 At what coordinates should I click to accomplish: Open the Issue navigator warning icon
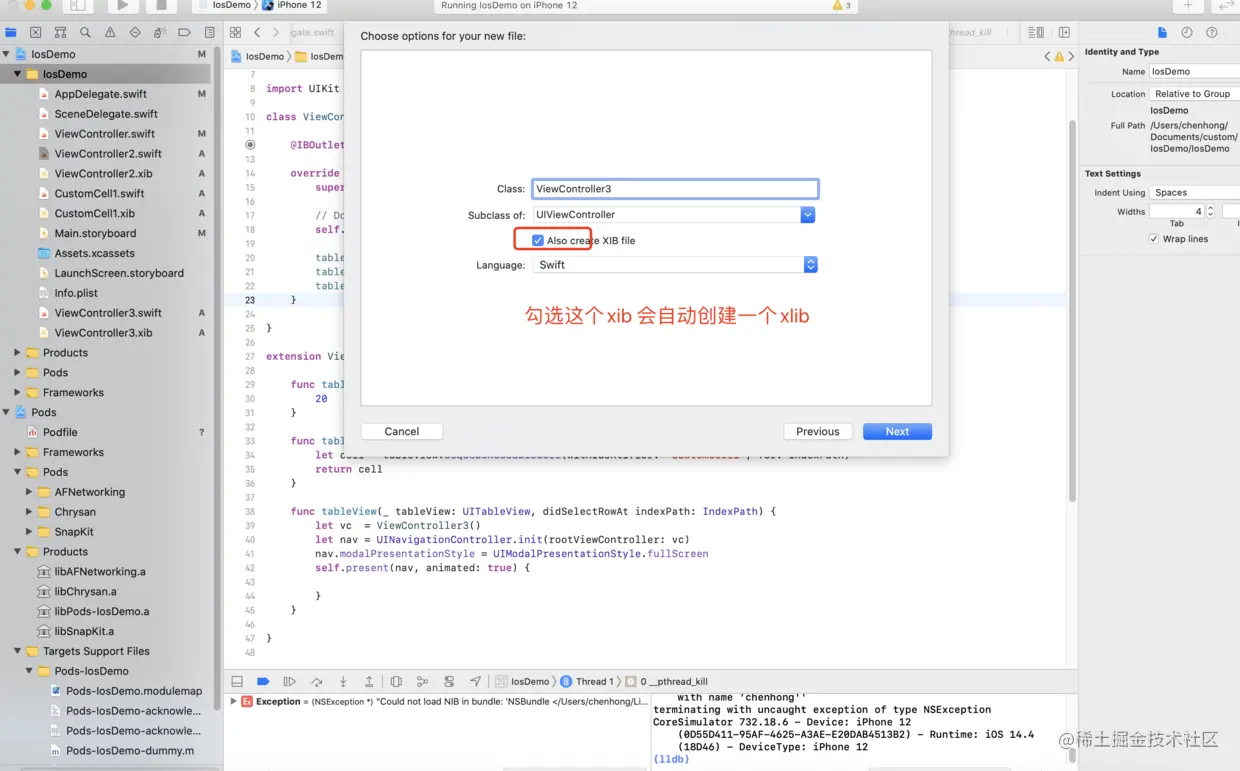pyautogui.click(x=110, y=32)
